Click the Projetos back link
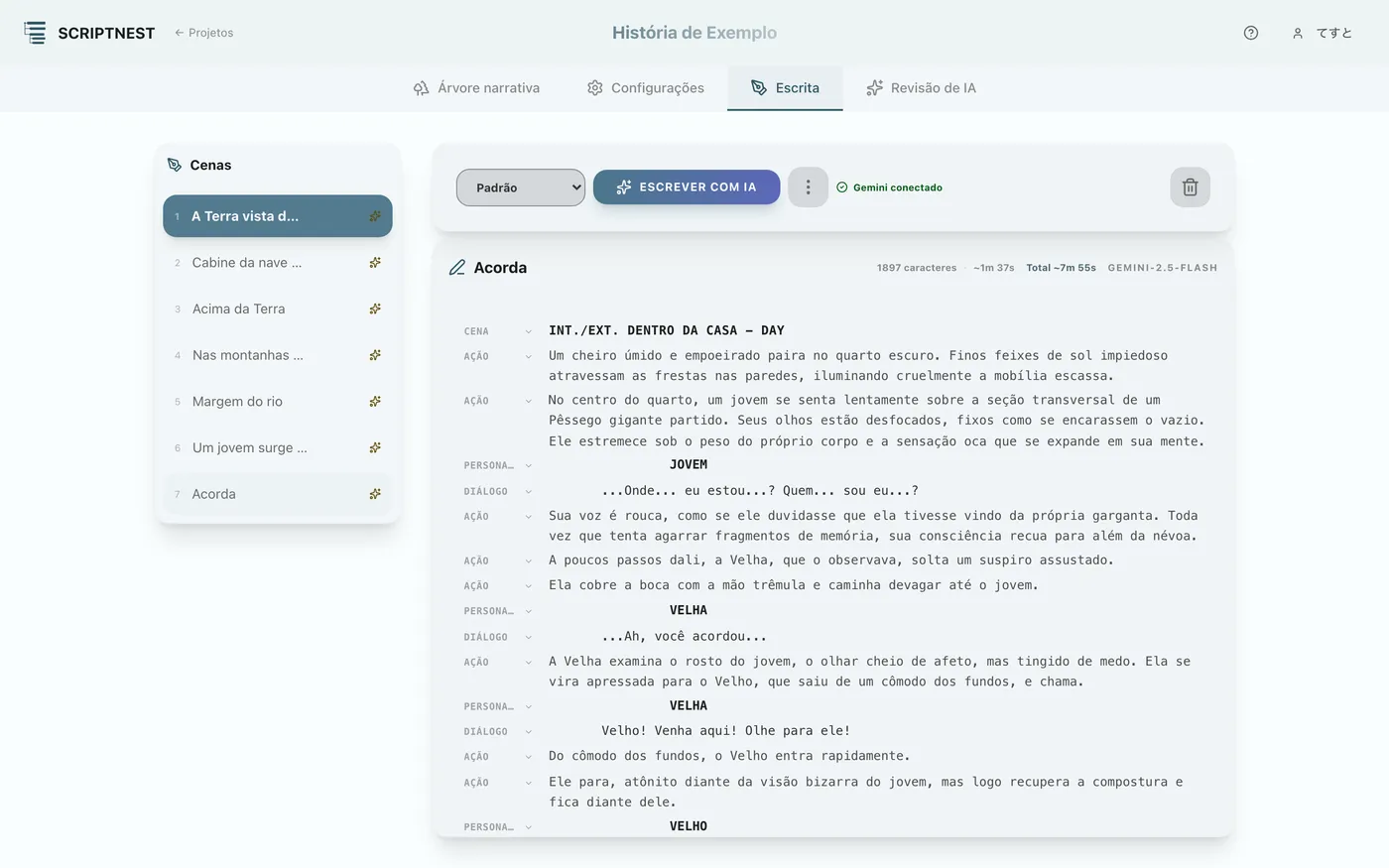This screenshot has height=868, width=1389. point(204,33)
